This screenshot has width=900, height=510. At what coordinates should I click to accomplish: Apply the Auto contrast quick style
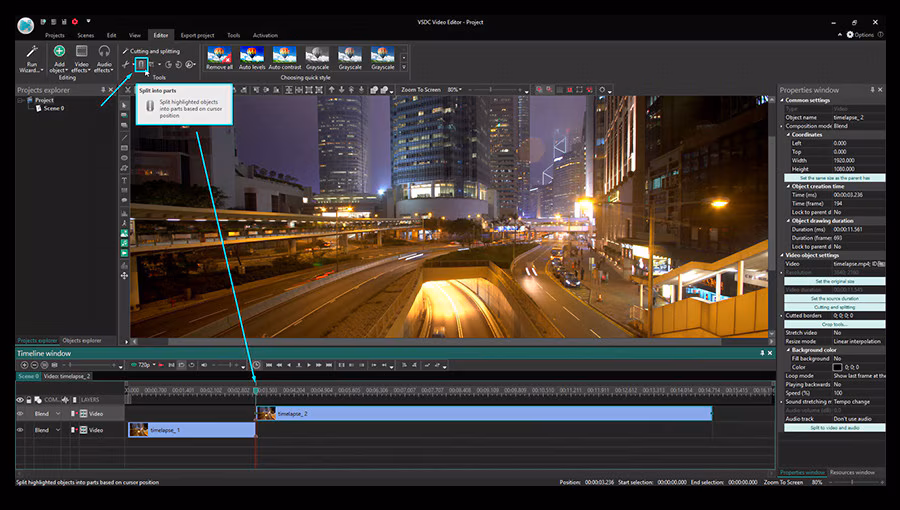click(284, 57)
